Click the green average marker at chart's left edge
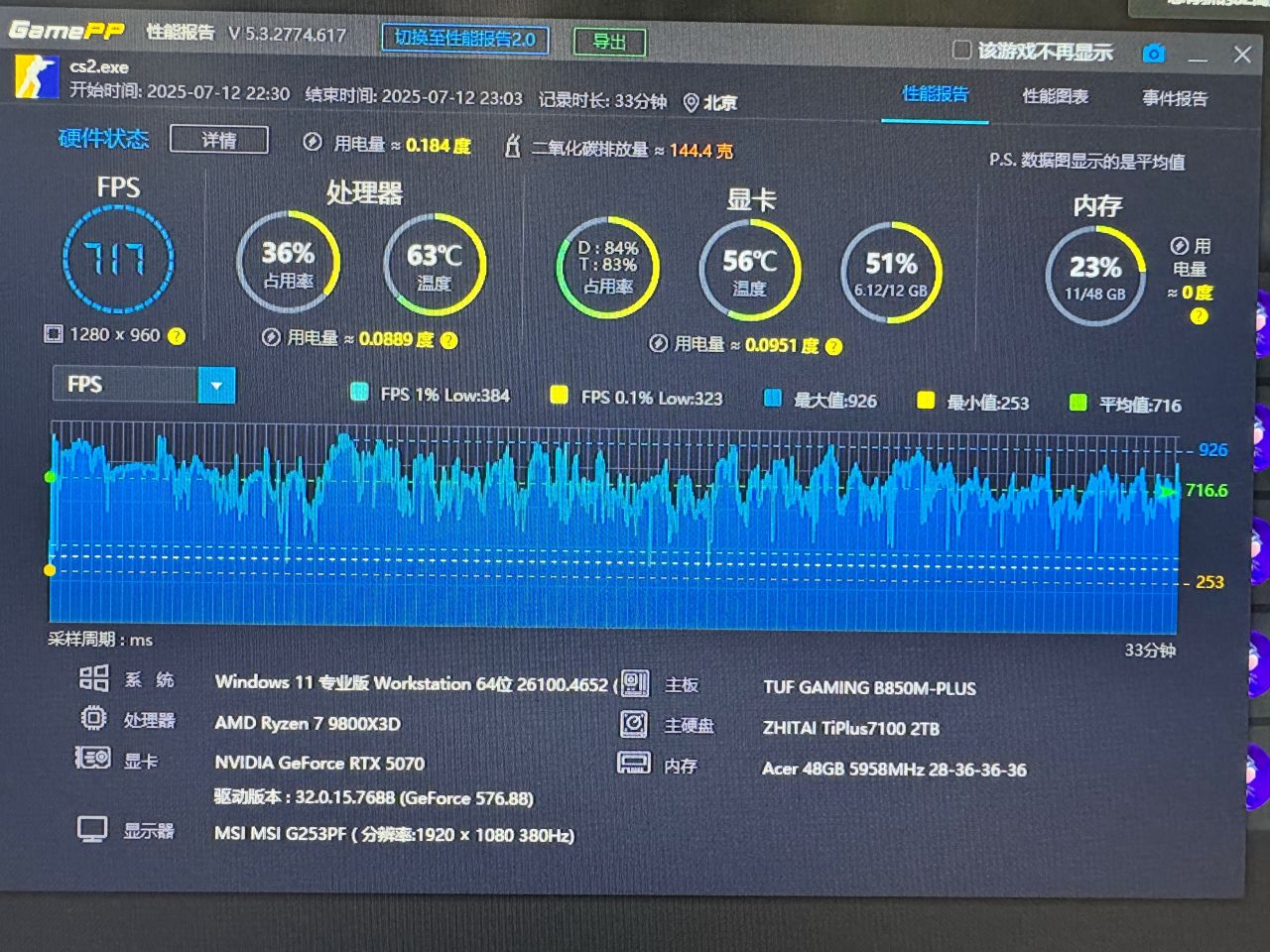1270x952 pixels. pyautogui.click(x=51, y=477)
